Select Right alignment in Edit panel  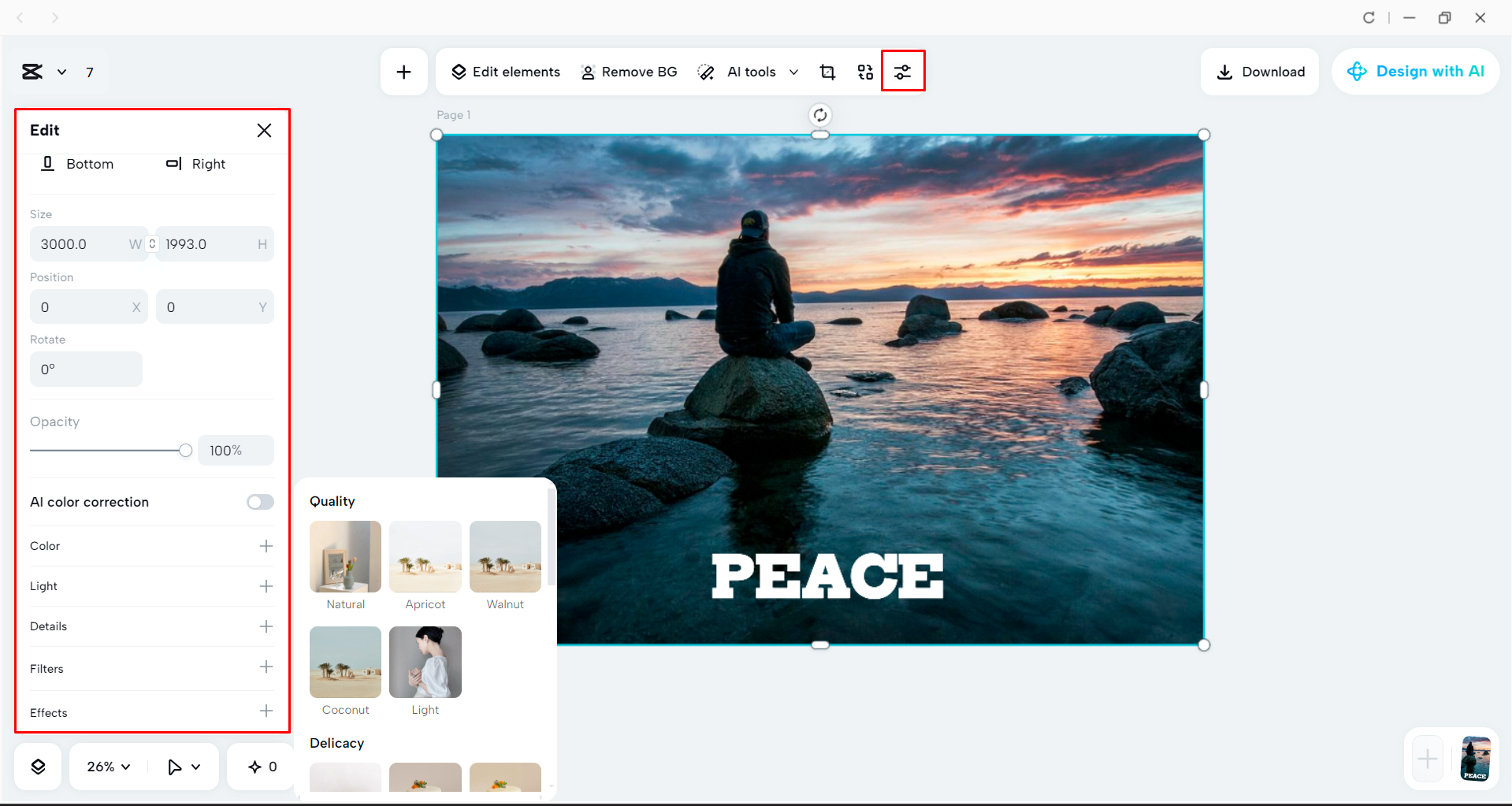[195, 164]
